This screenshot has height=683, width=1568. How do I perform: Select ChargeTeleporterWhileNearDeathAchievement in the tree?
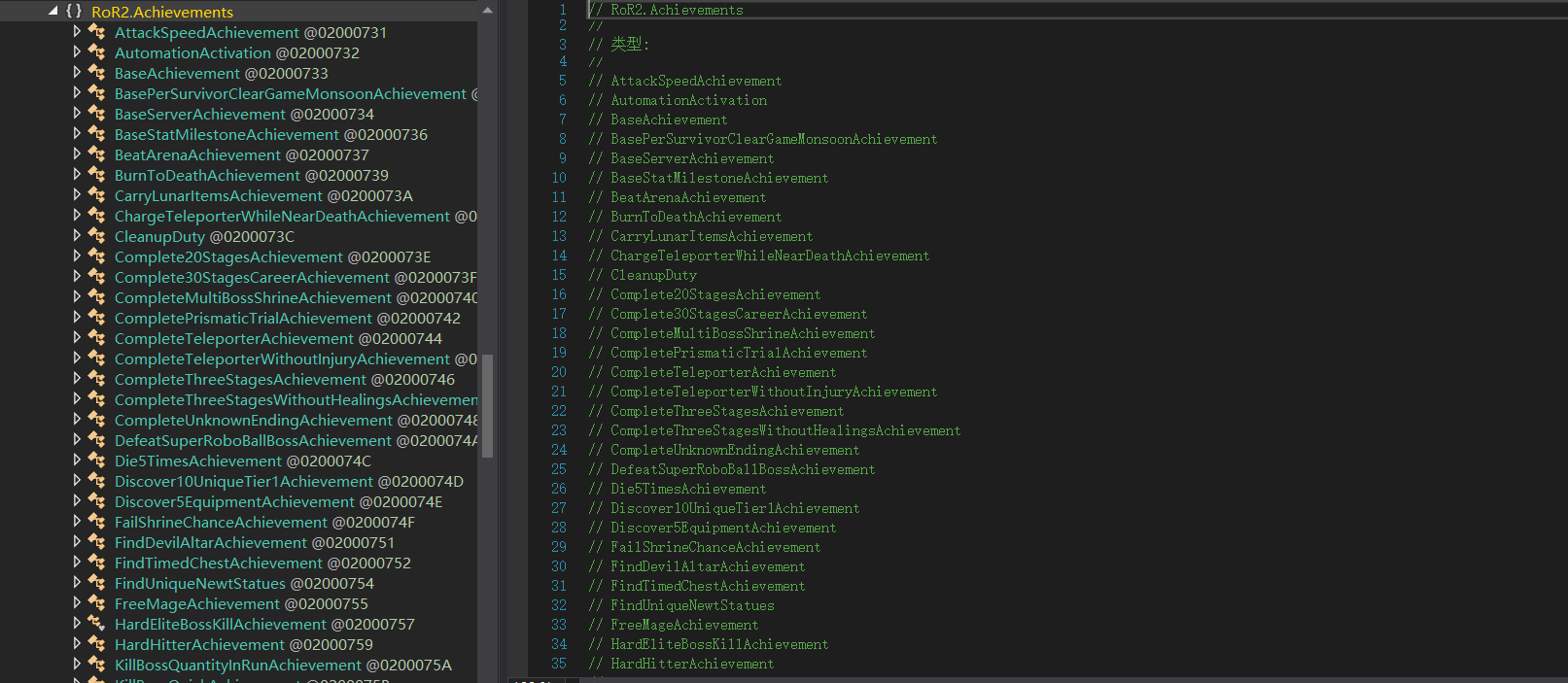(296, 216)
